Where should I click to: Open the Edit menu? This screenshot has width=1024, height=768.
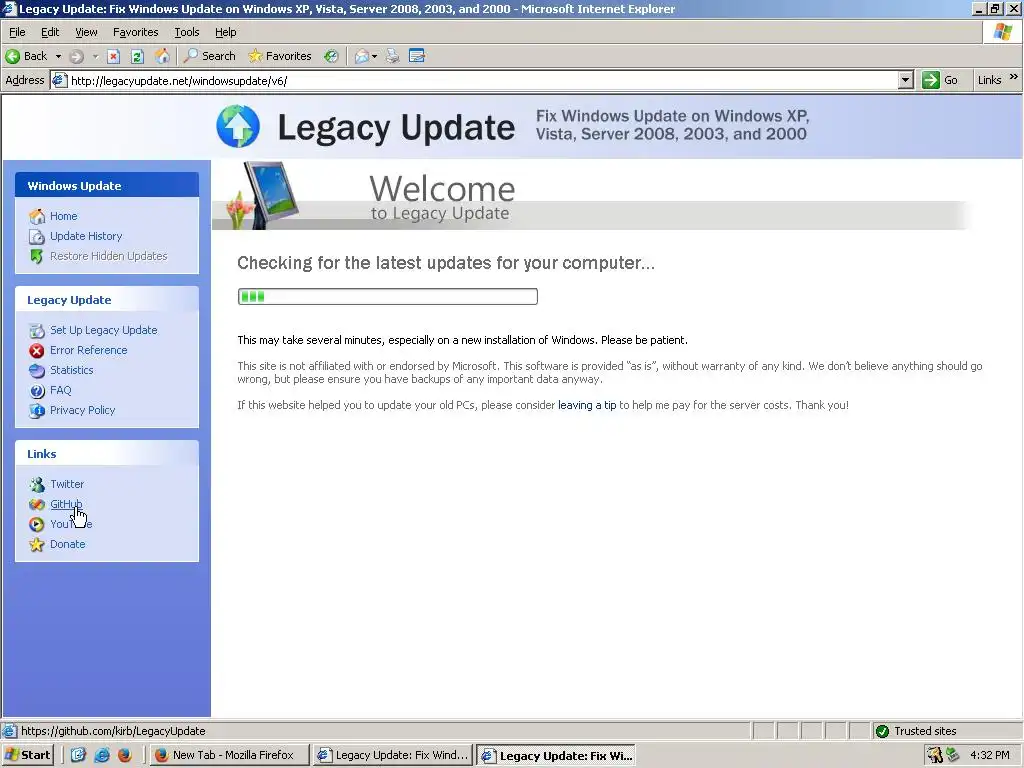50,32
